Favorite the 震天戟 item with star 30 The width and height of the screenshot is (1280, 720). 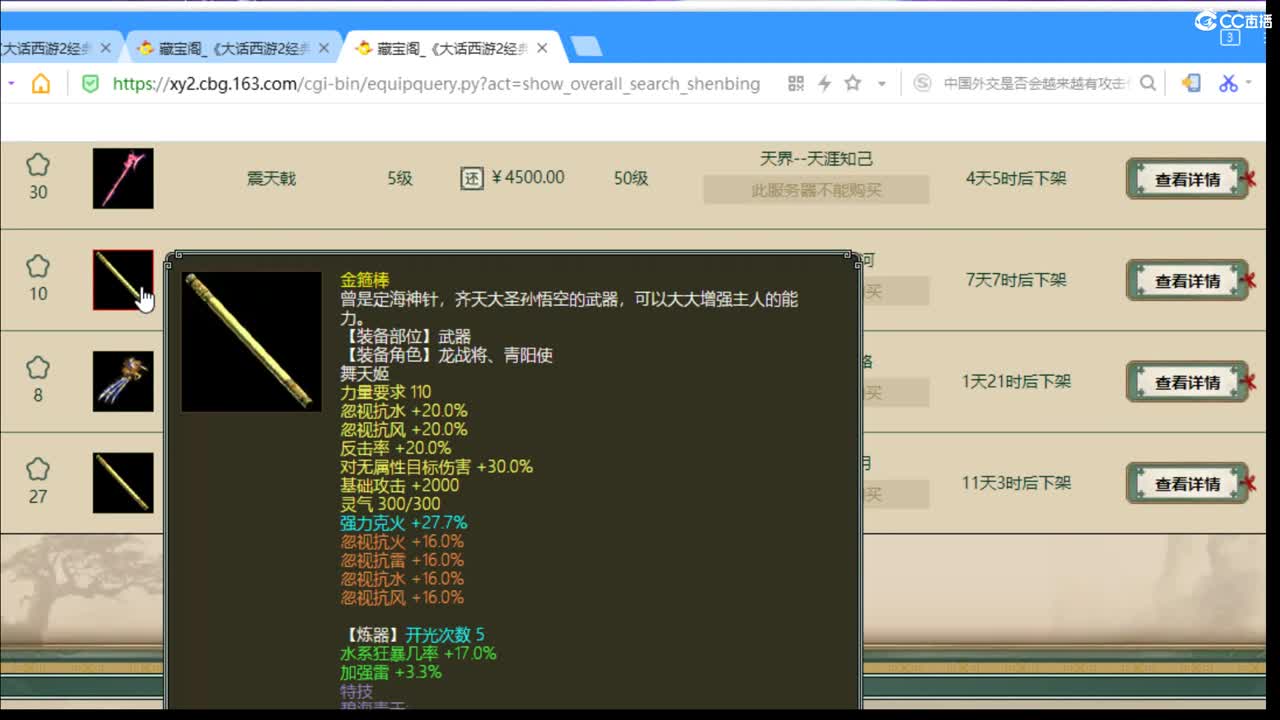(x=38, y=164)
